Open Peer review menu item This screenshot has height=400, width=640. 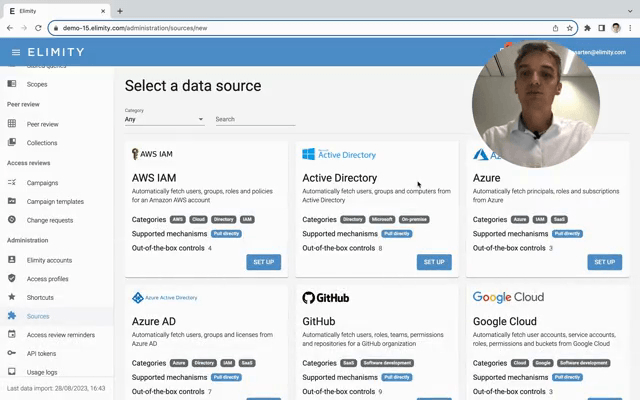tap(42, 124)
